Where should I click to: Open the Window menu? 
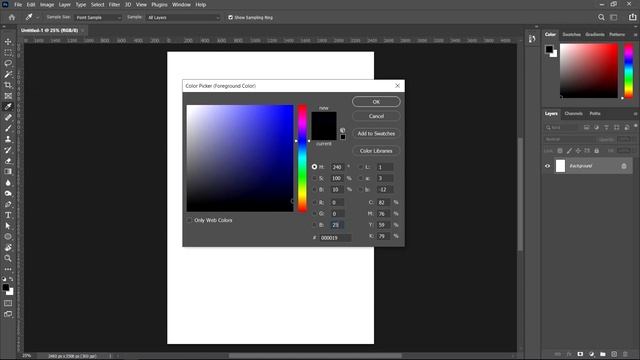pos(181,4)
